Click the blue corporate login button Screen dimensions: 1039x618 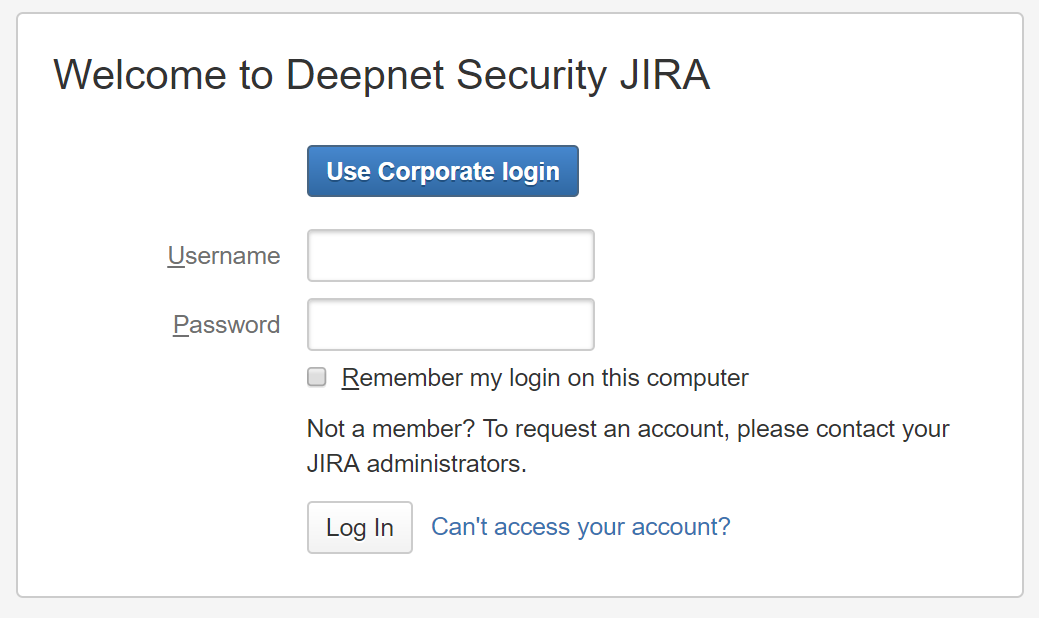[x=442, y=171]
